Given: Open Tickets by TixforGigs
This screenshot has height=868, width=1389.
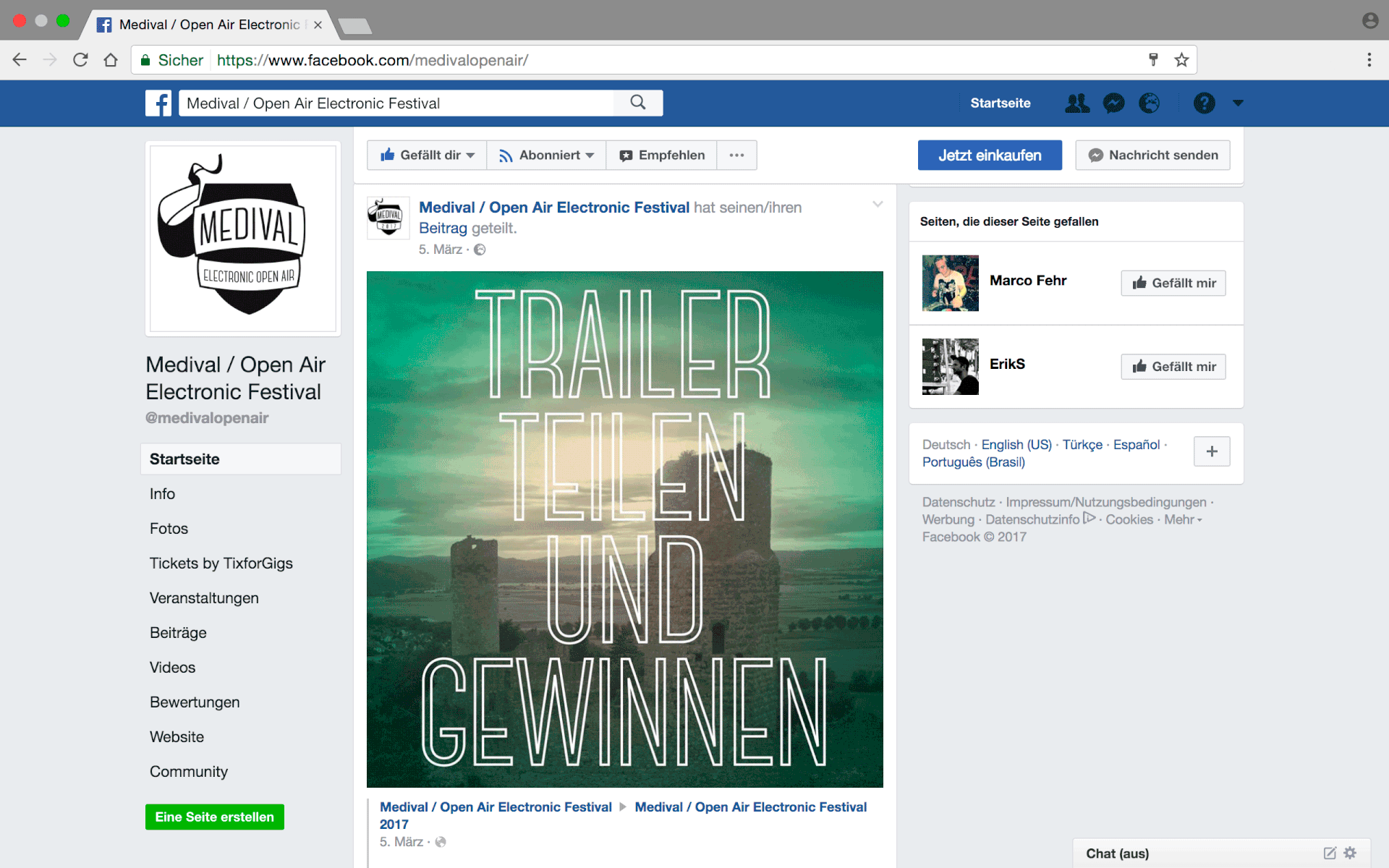Looking at the screenshot, I should (x=221, y=563).
